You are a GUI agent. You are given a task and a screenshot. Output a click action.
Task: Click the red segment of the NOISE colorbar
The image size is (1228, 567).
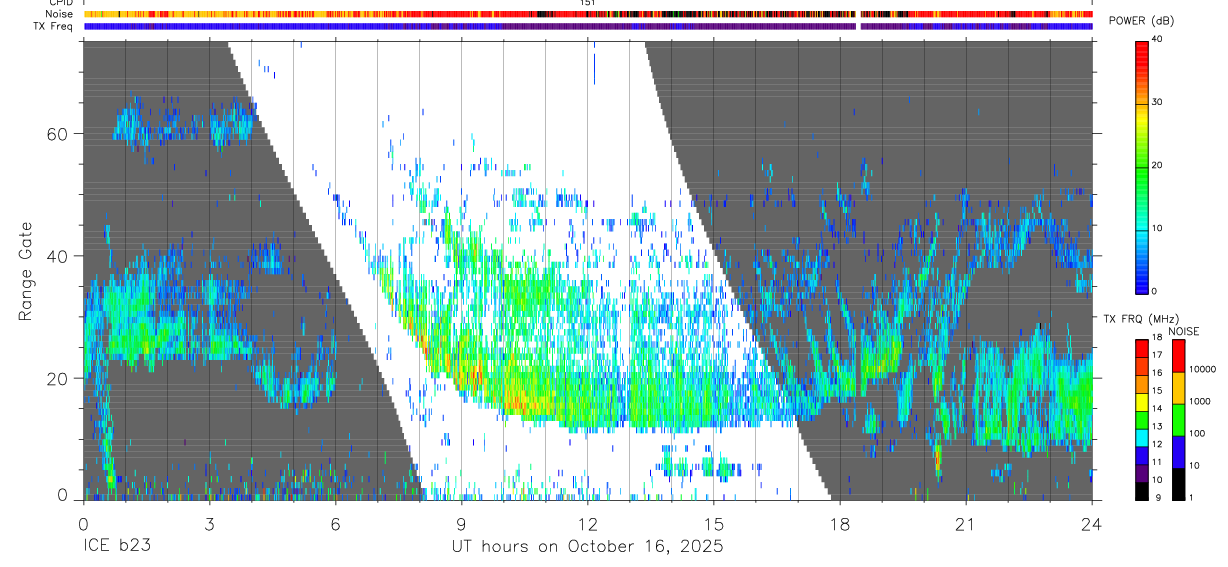pyautogui.click(x=1178, y=355)
